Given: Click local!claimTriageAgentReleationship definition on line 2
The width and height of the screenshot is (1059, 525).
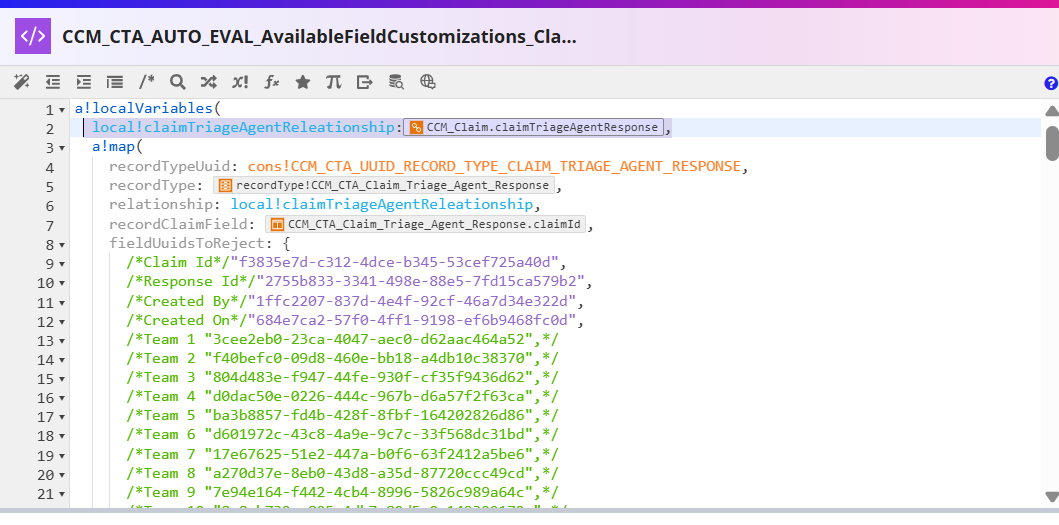Looking at the screenshot, I should click(x=244, y=127).
